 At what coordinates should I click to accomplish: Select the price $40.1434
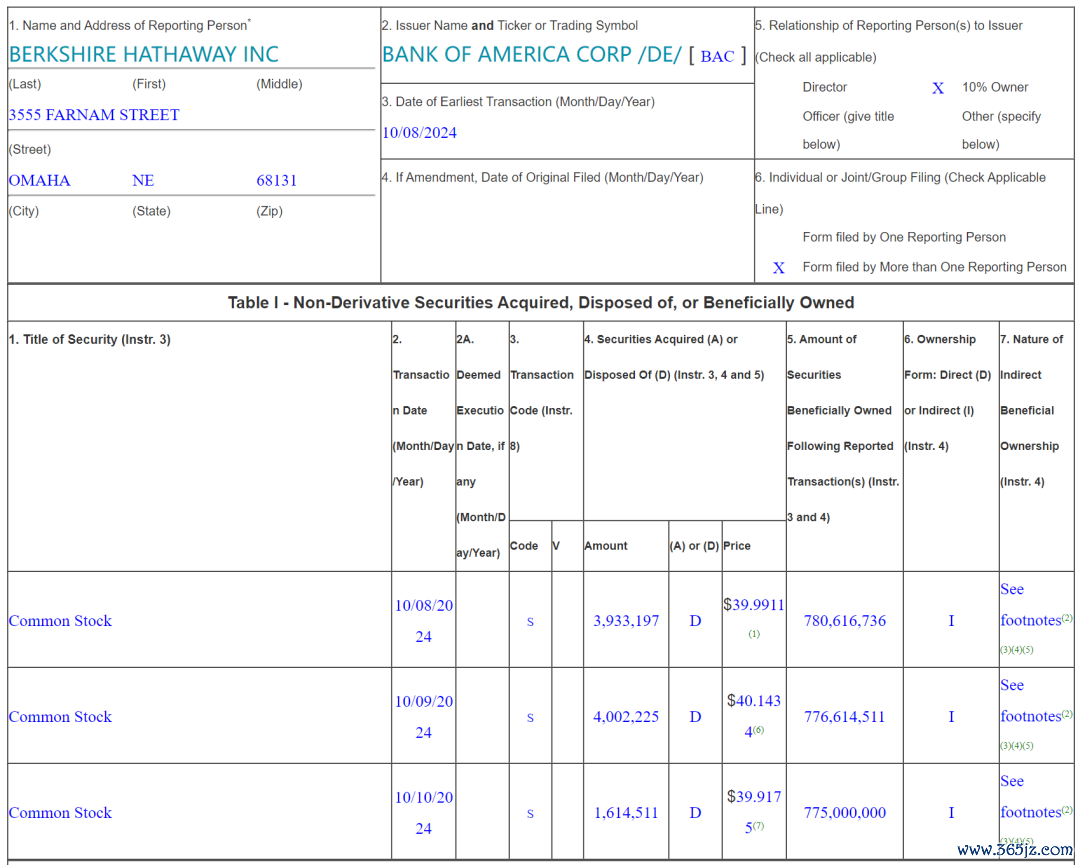point(754,716)
